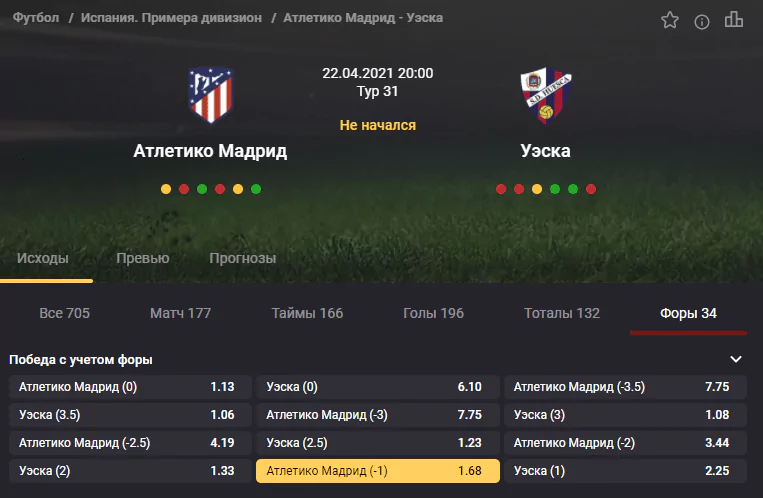763x498 pixels.
Task: Open statistics bar chart icon
Action: (734, 19)
